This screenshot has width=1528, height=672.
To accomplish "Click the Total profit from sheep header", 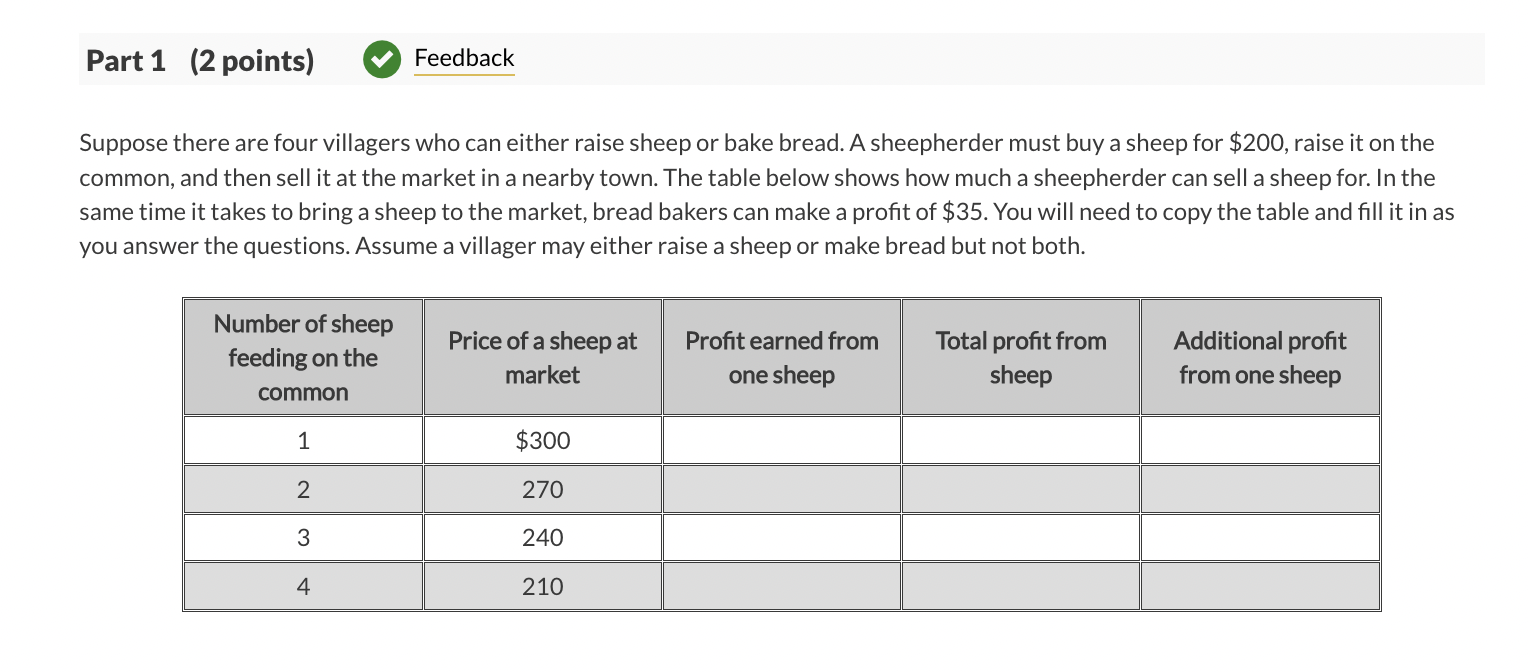I will coord(1020,357).
